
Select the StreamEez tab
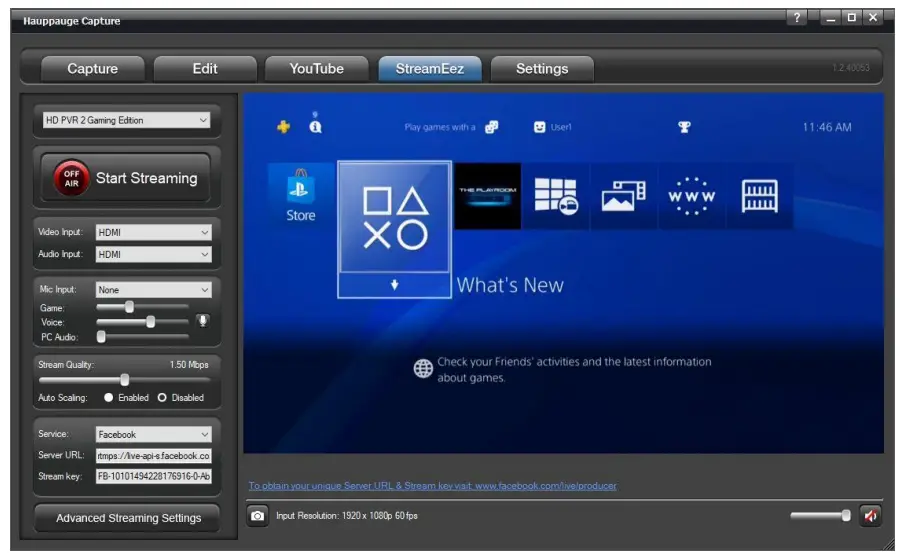(x=430, y=69)
